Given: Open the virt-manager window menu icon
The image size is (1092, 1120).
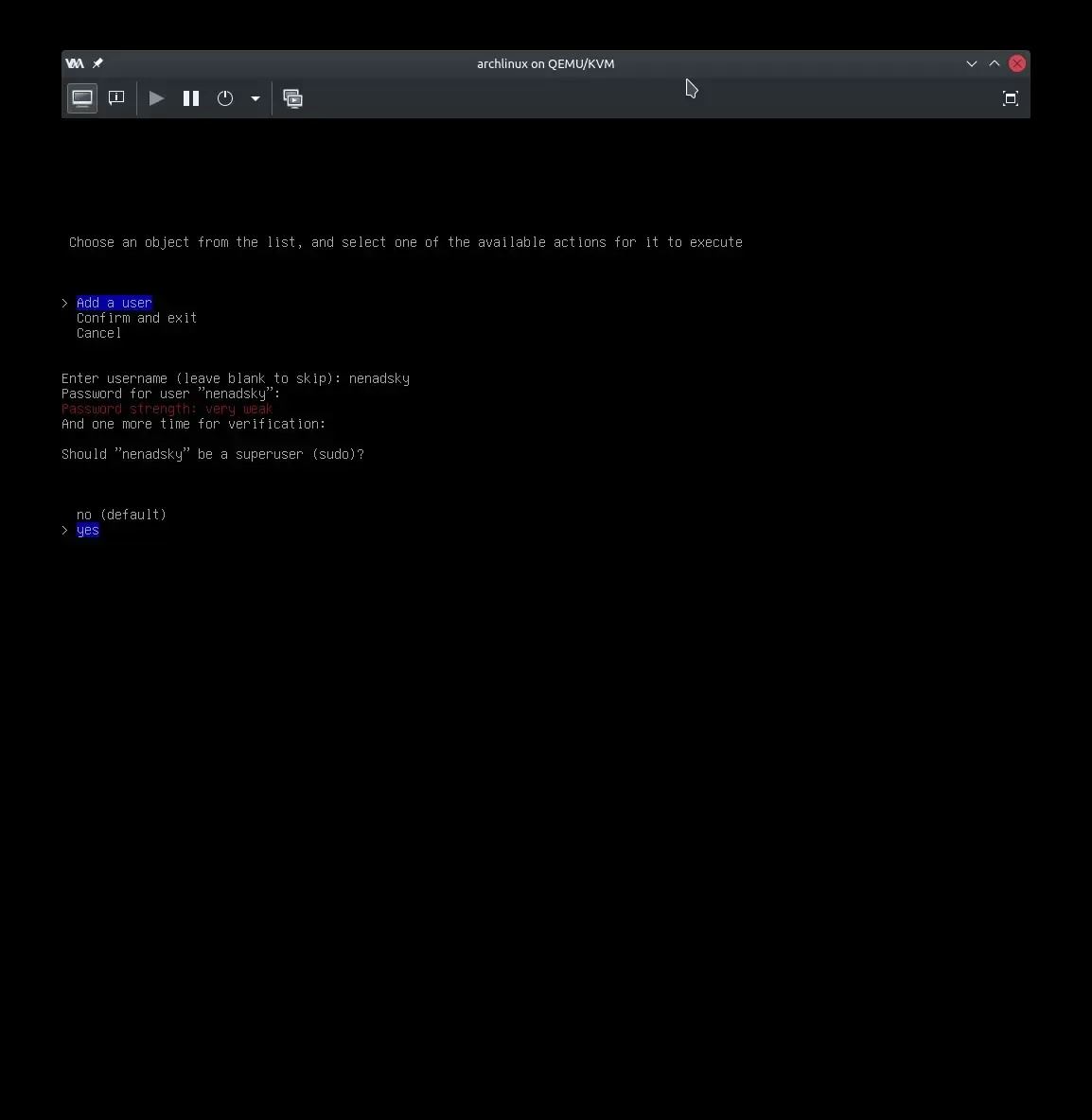Looking at the screenshot, I should [x=75, y=63].
